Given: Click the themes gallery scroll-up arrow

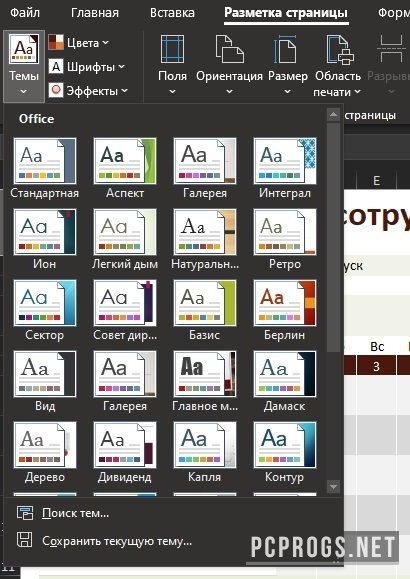Looking at the screenshot, I should [333, 115].
